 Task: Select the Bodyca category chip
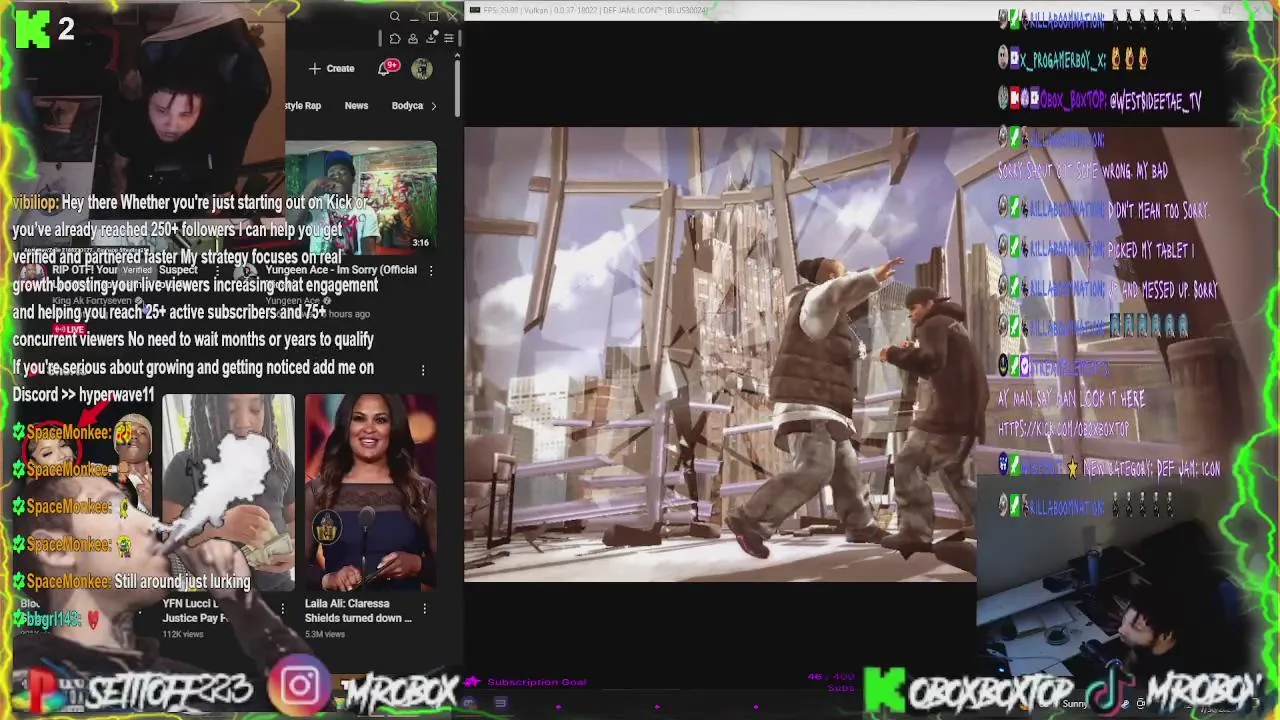[407, 105]
